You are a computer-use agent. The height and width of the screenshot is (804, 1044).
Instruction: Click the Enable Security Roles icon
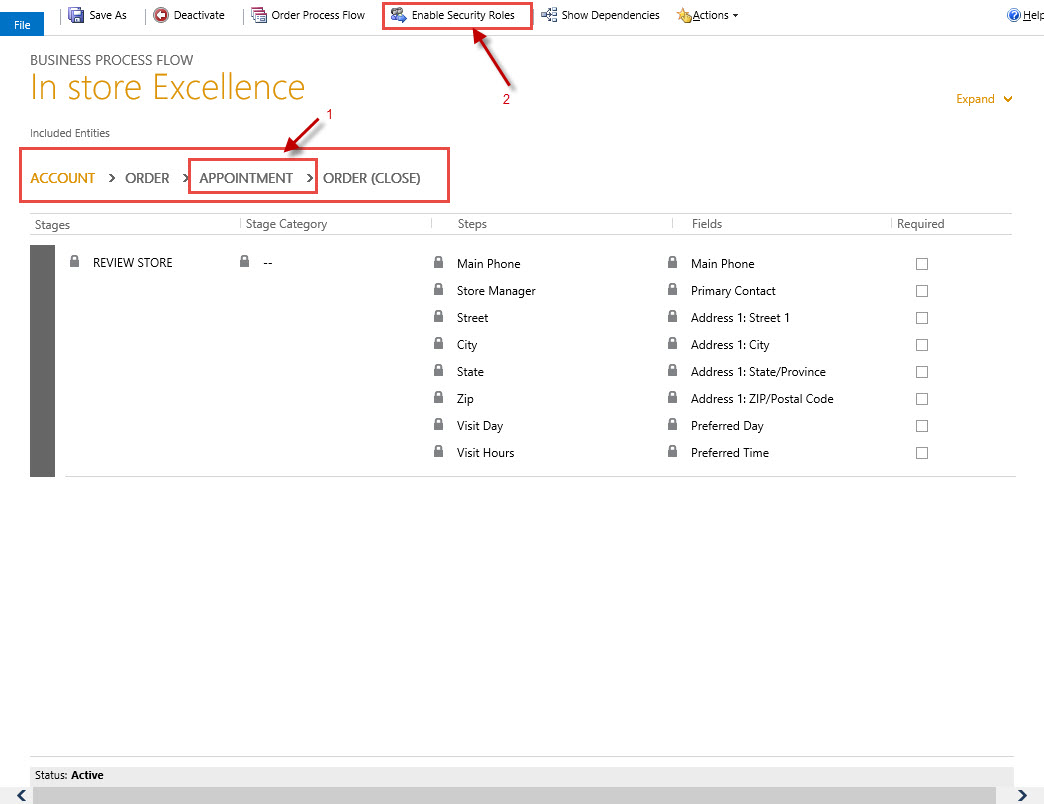(x=398, y=16)
